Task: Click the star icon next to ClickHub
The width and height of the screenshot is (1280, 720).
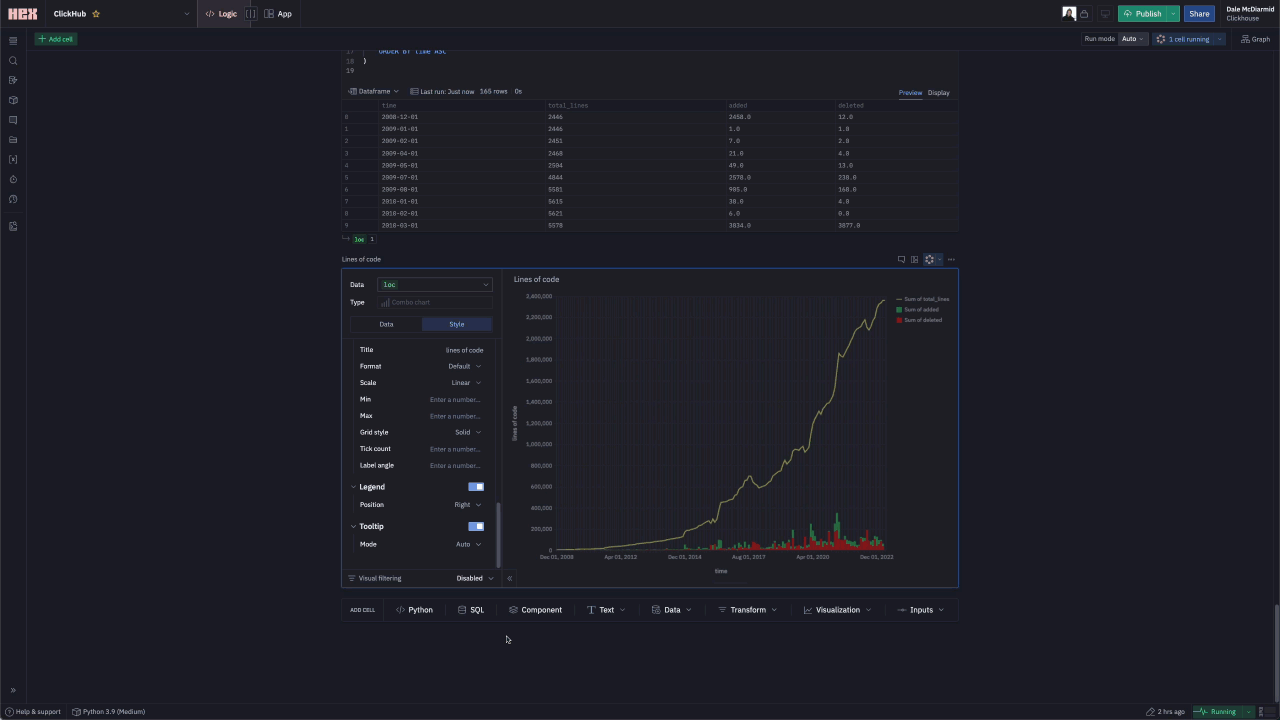Action: pyautogui.click(x=96, y=14)
